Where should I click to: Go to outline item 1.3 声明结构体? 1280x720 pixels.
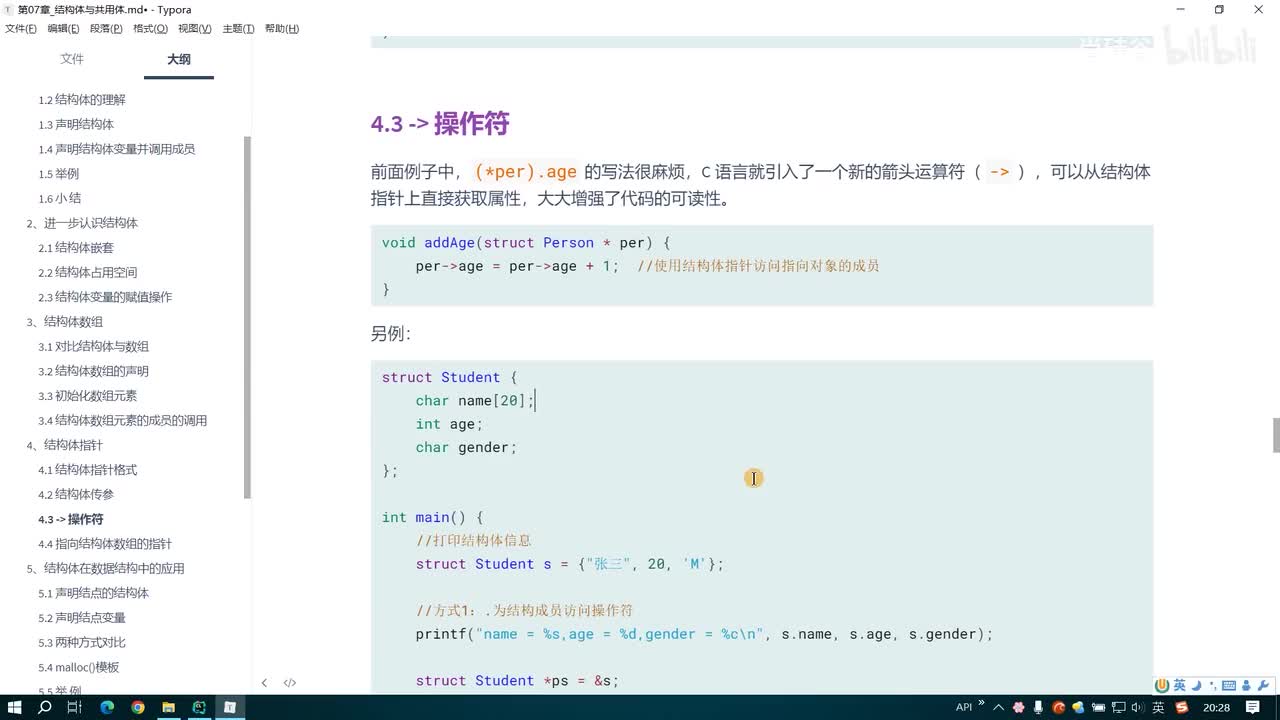point(76,124)
